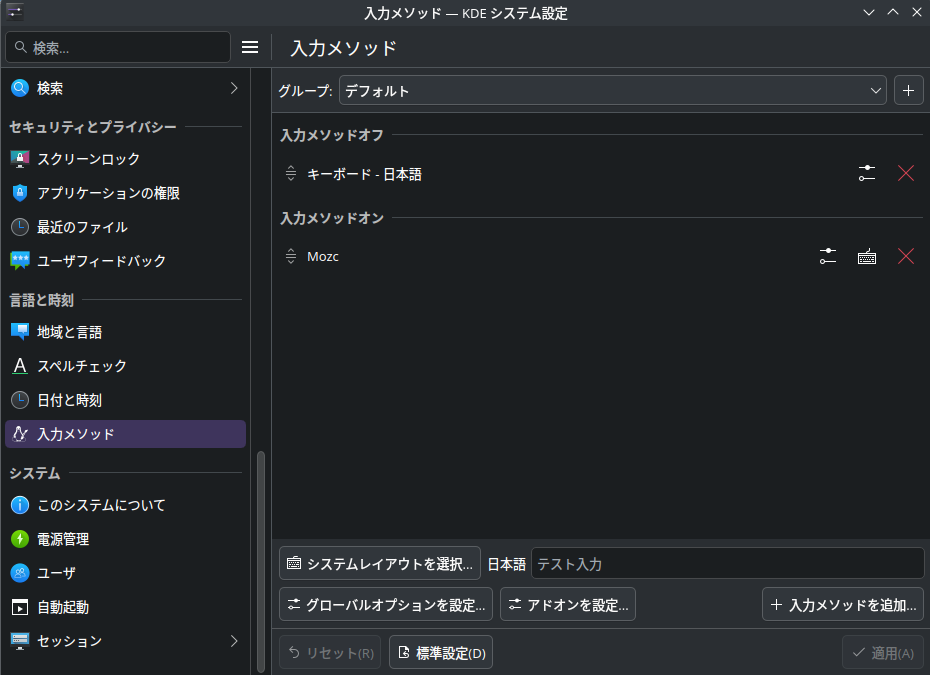The width and height of the screenshot is (930, 675).
Task: Click the ユーザフィードバック speech bubble icon
Action: tap(18, 261)
